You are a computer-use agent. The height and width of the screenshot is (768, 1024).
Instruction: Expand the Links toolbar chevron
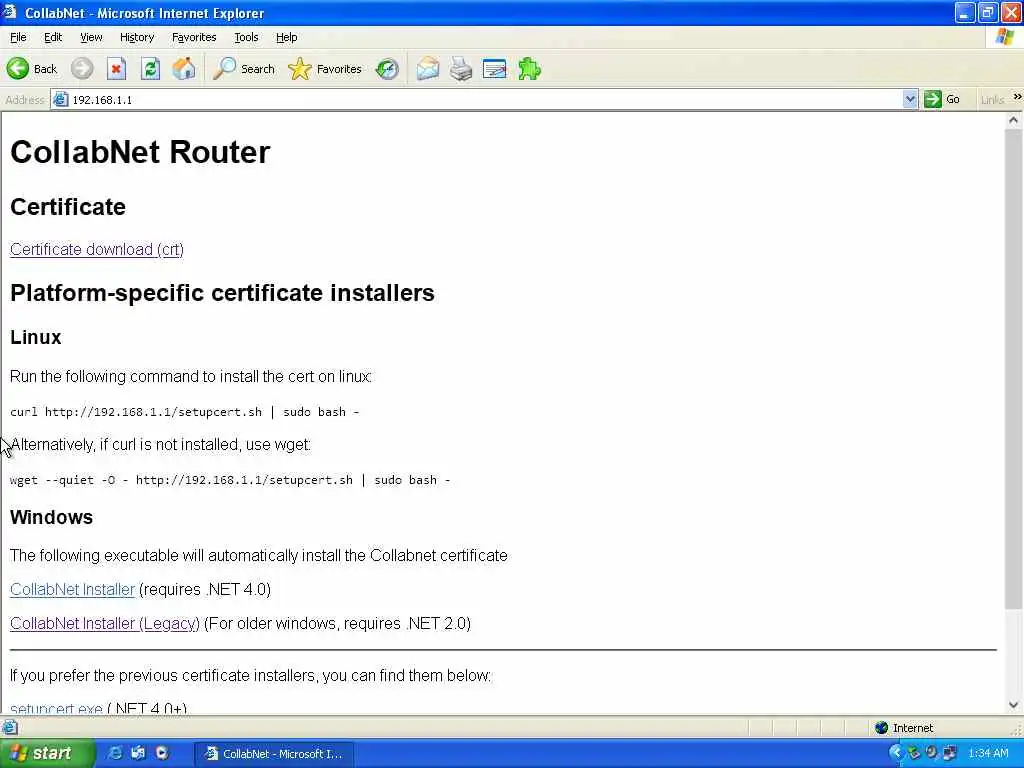tap(1017, 97)
